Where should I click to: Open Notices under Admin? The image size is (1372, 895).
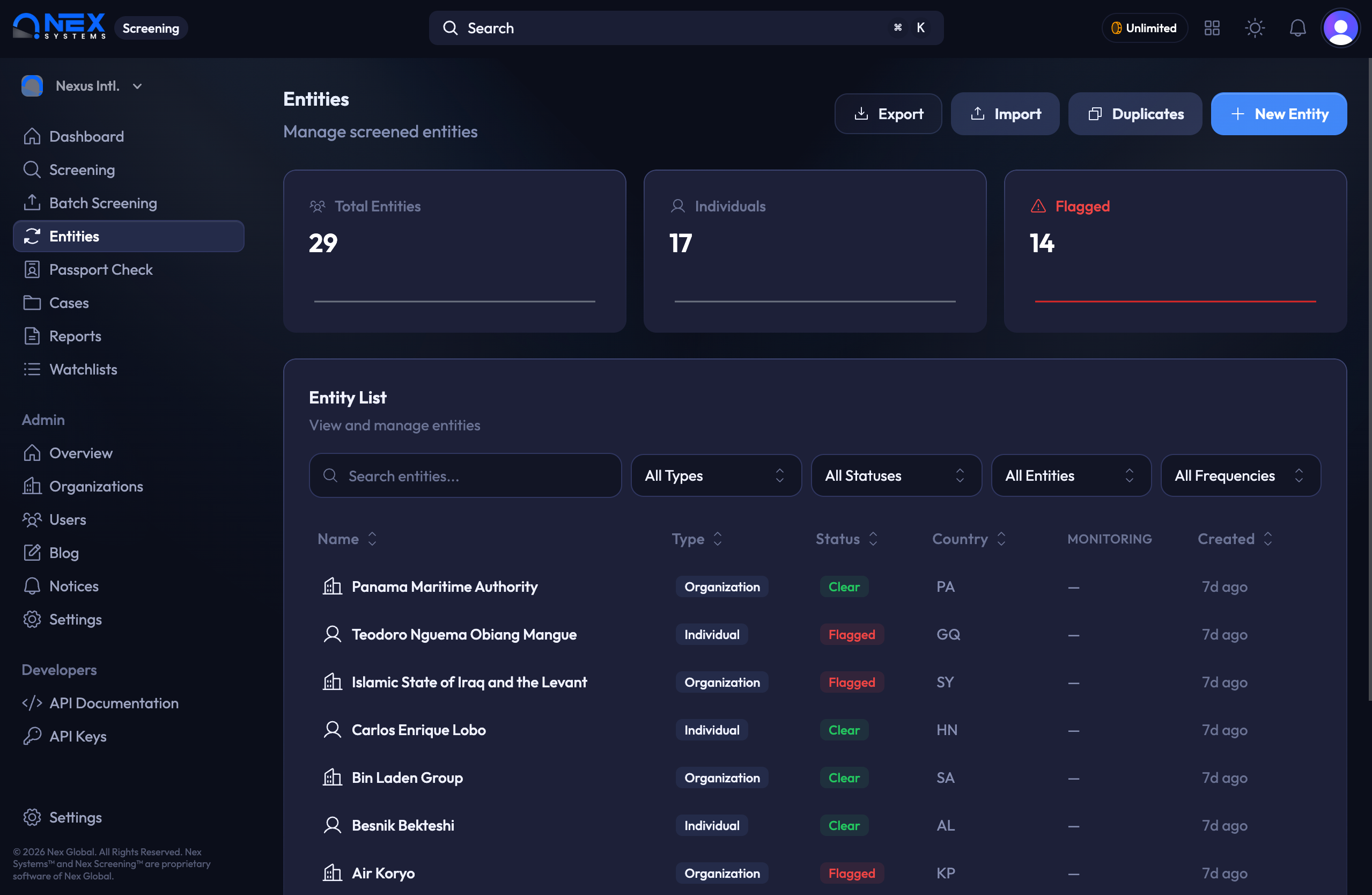pos(129,586)
